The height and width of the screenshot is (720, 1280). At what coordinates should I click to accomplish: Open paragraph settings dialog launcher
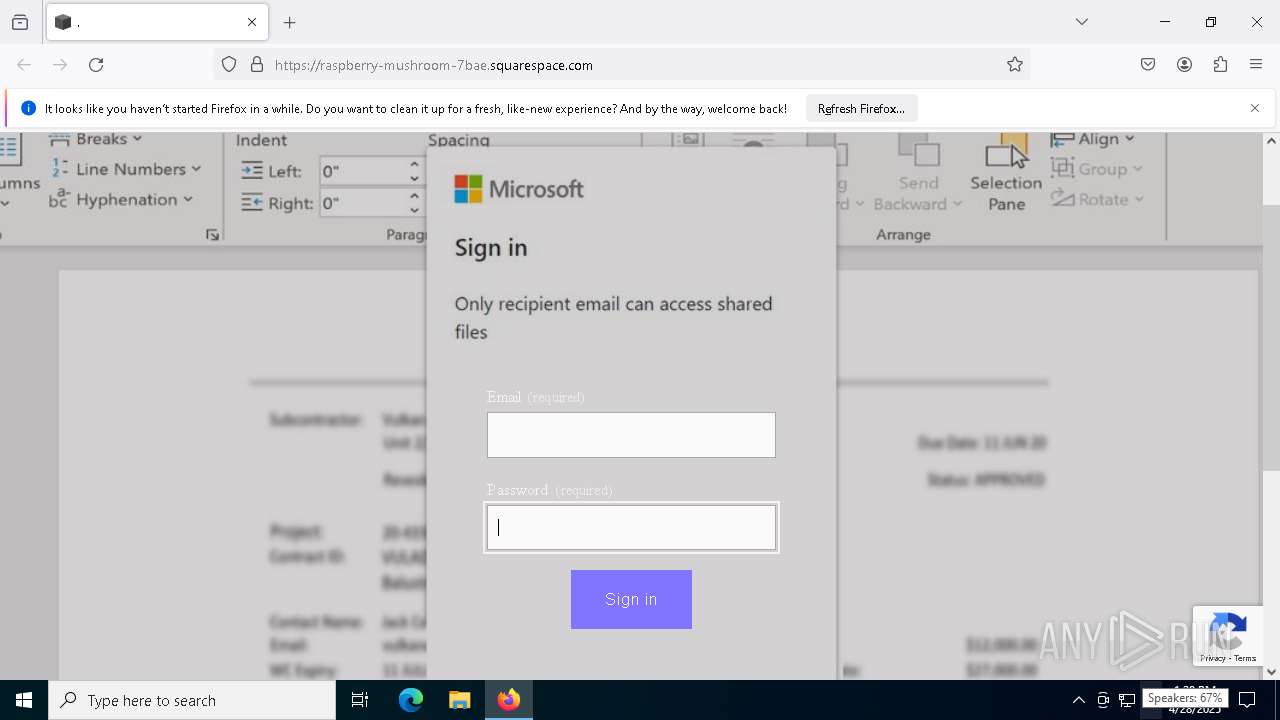click(x=212, y=234)
